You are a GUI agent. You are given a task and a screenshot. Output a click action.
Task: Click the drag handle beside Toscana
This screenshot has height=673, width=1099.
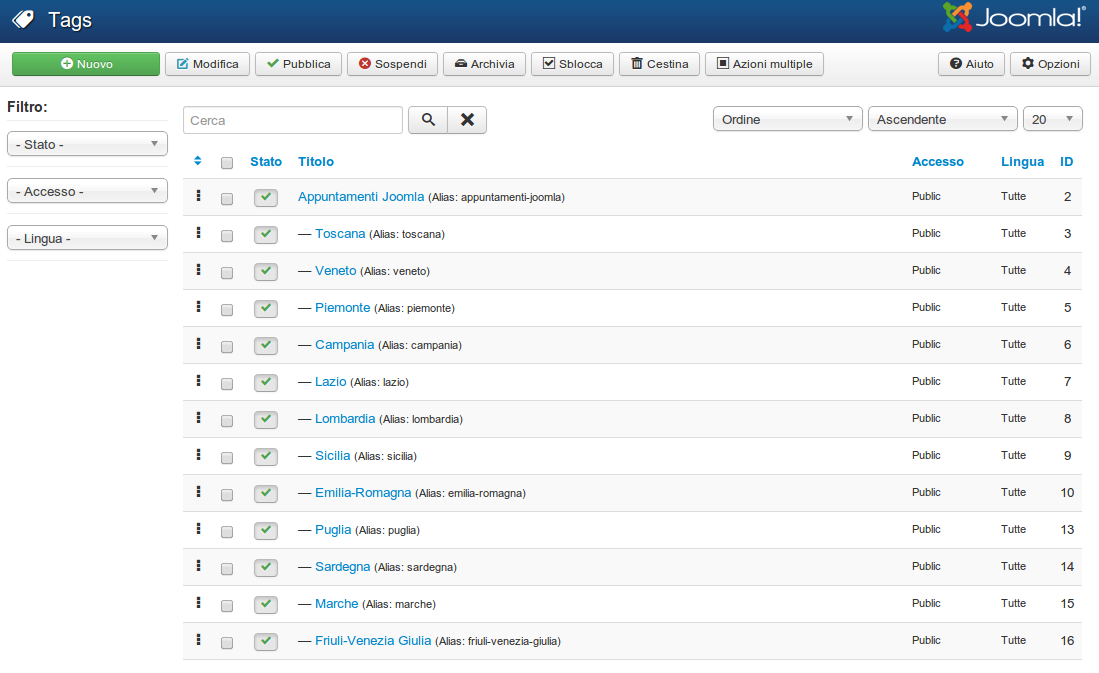pyautogui.click(x=199, y=233)
